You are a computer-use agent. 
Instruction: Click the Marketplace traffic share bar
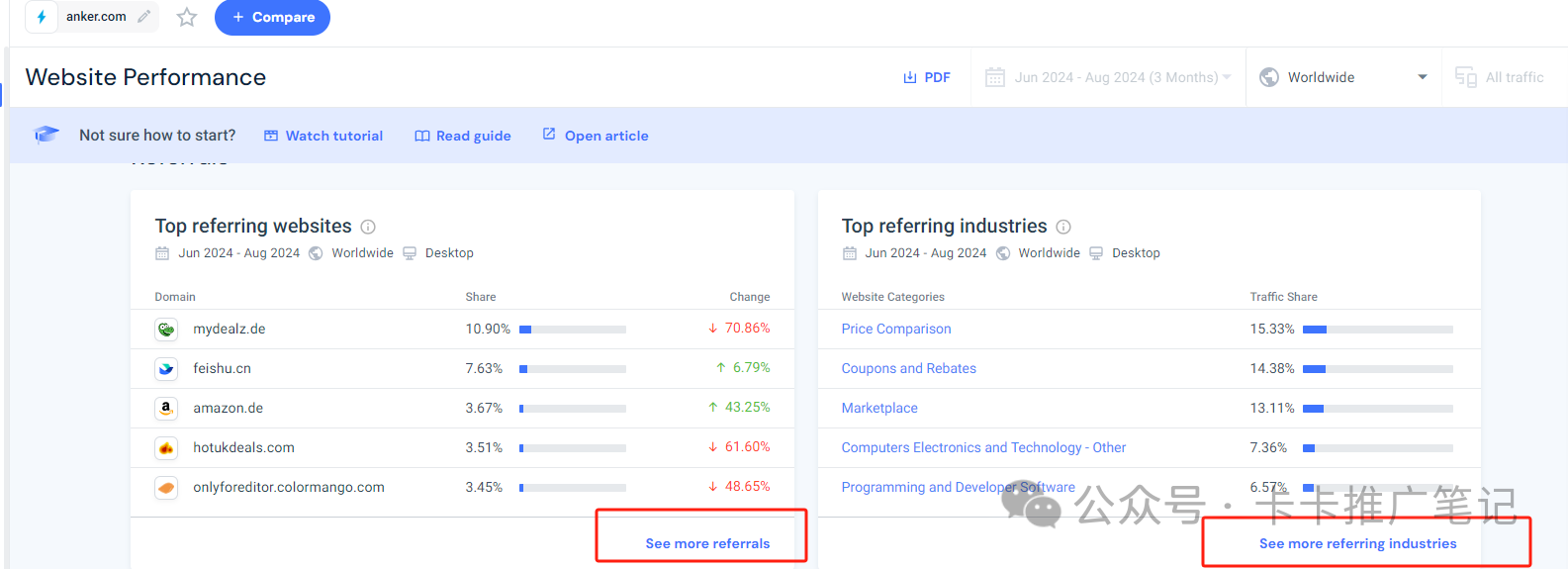(1378, 409)
